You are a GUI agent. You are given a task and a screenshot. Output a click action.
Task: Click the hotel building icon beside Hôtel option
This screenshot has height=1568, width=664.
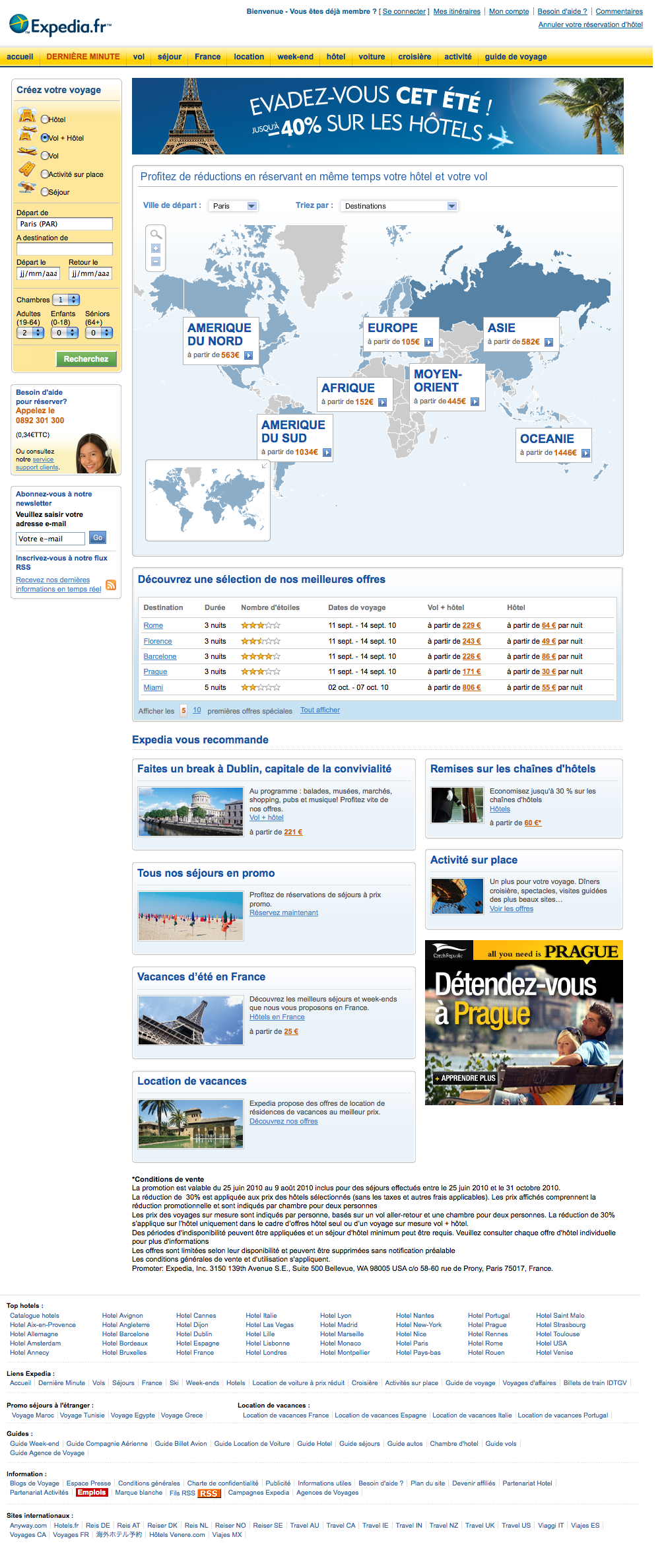tap(27, 116)
